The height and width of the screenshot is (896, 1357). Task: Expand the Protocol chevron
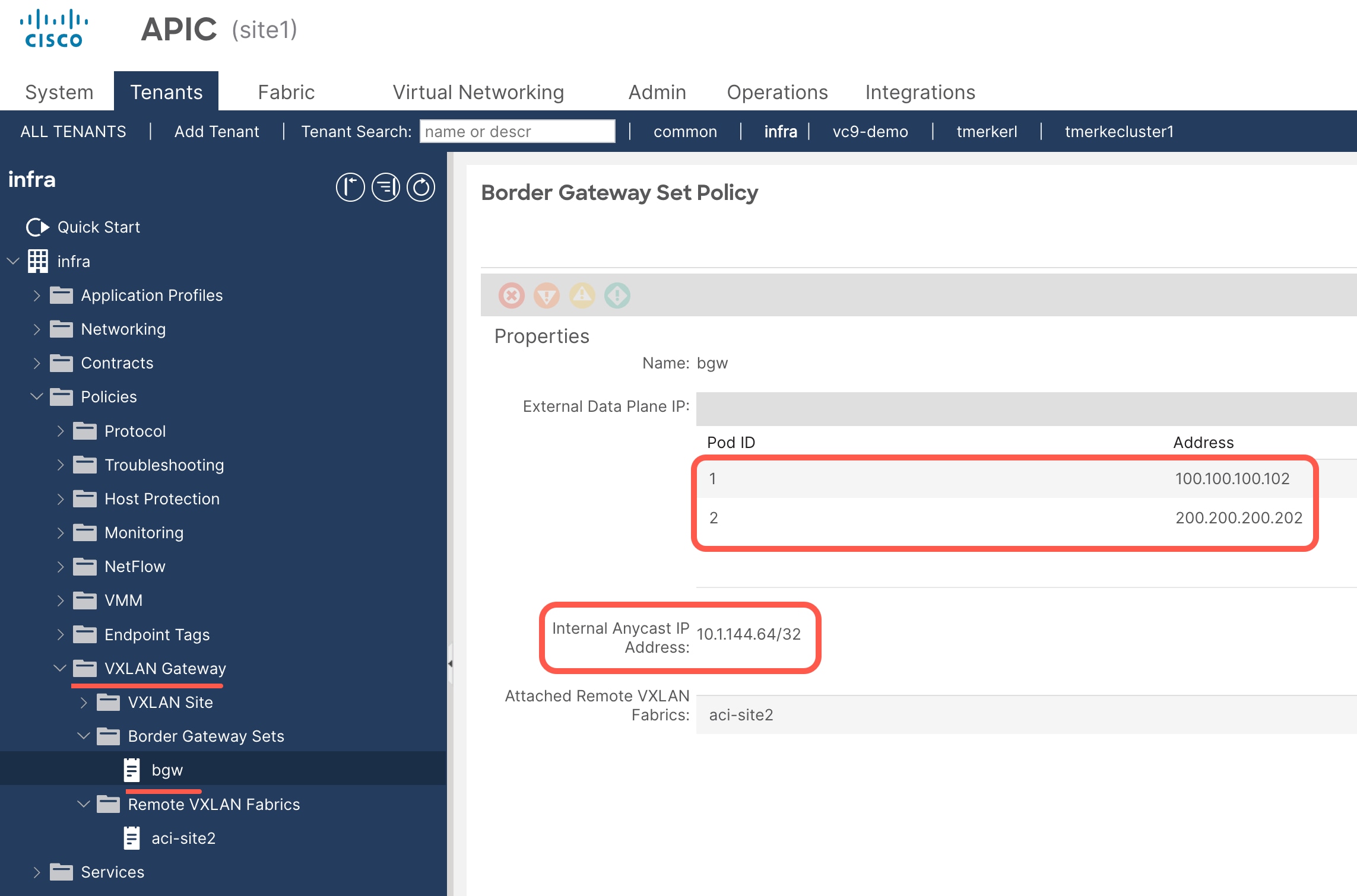tap(60, 431)
